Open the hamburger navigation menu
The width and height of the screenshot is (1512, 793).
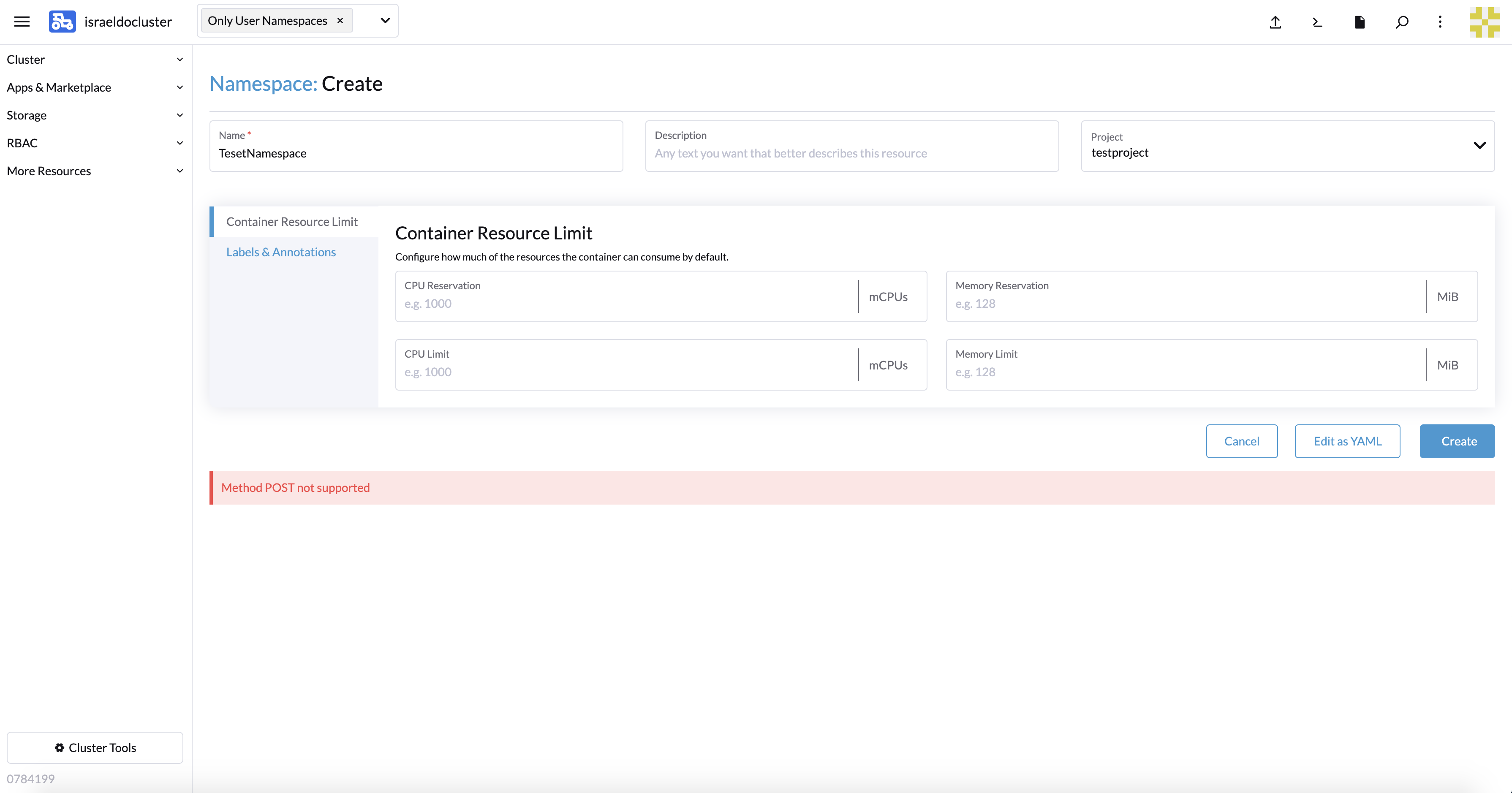click(22, 21)
